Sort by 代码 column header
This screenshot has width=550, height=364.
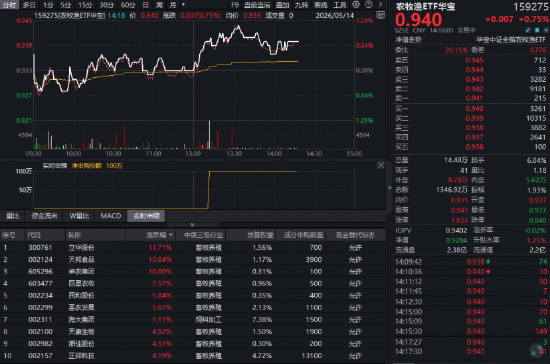[34, 235]
